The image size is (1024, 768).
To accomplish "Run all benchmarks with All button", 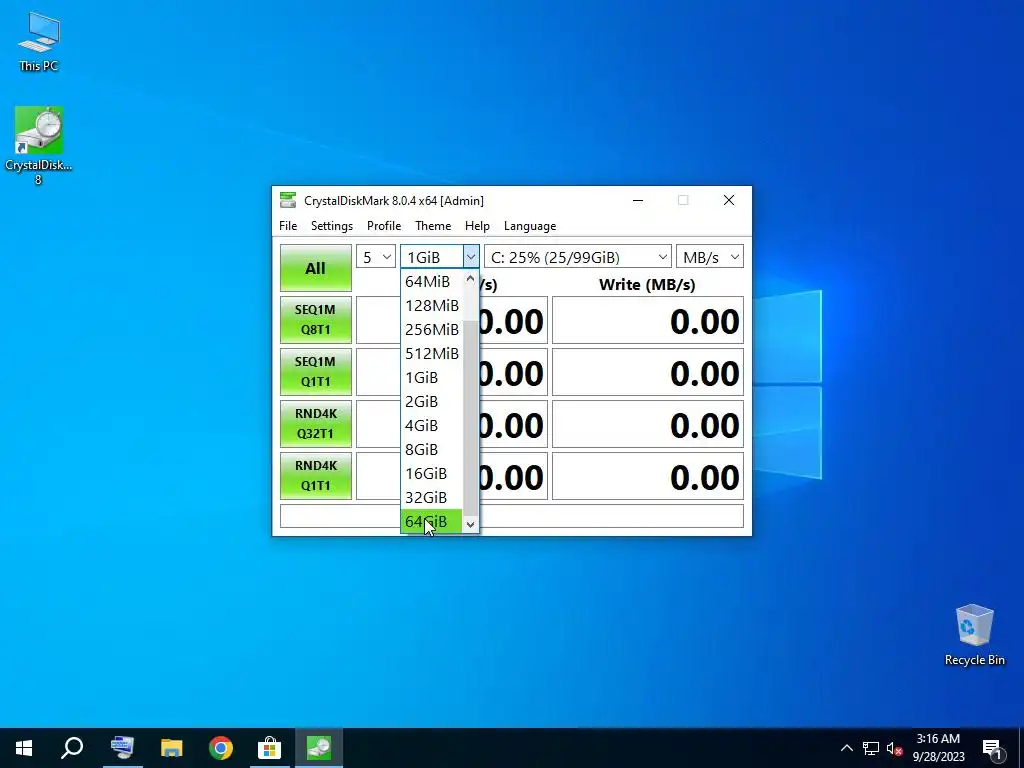I will 315,268.
